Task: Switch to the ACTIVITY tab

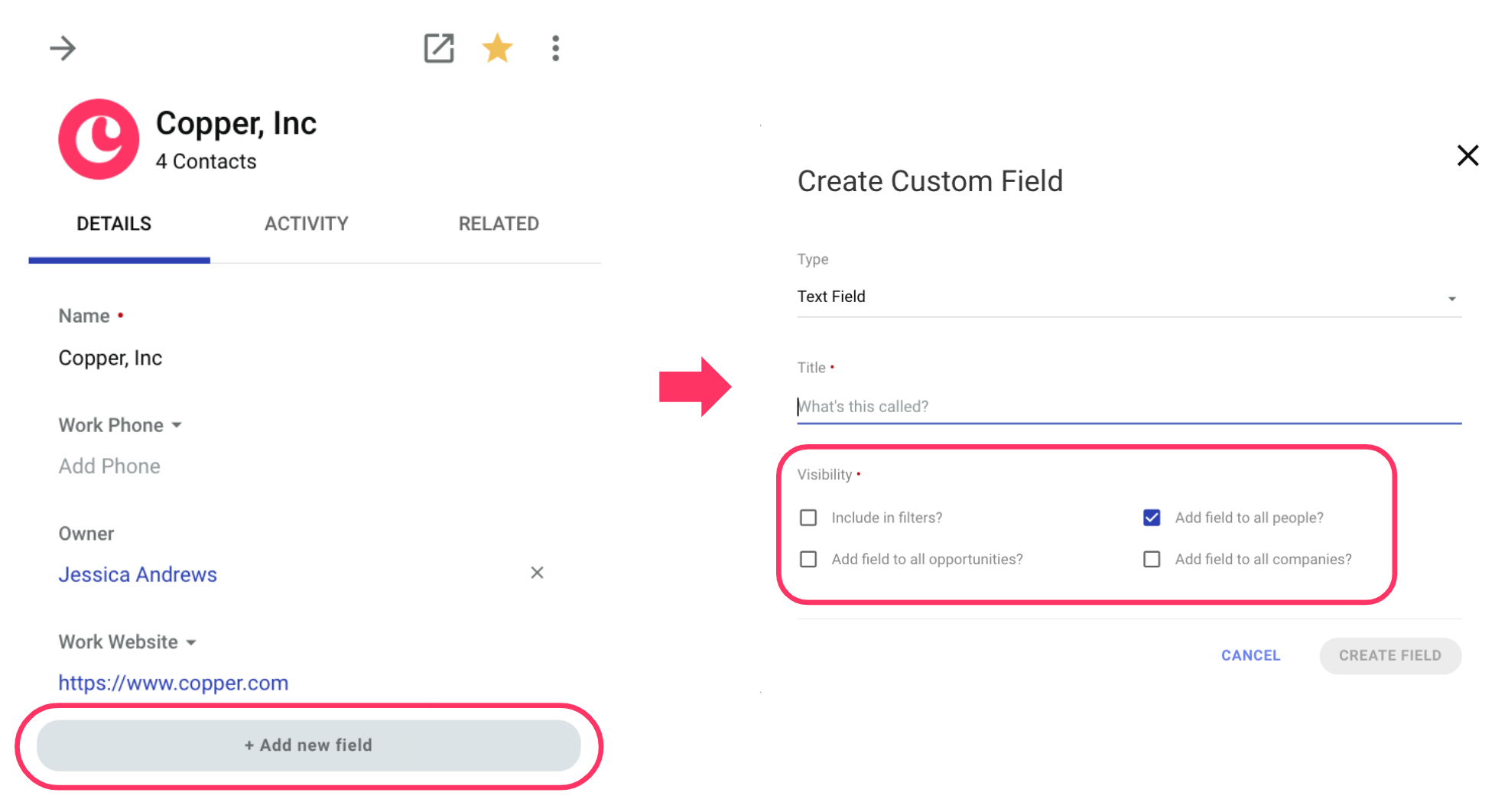Action: [307, 224]
